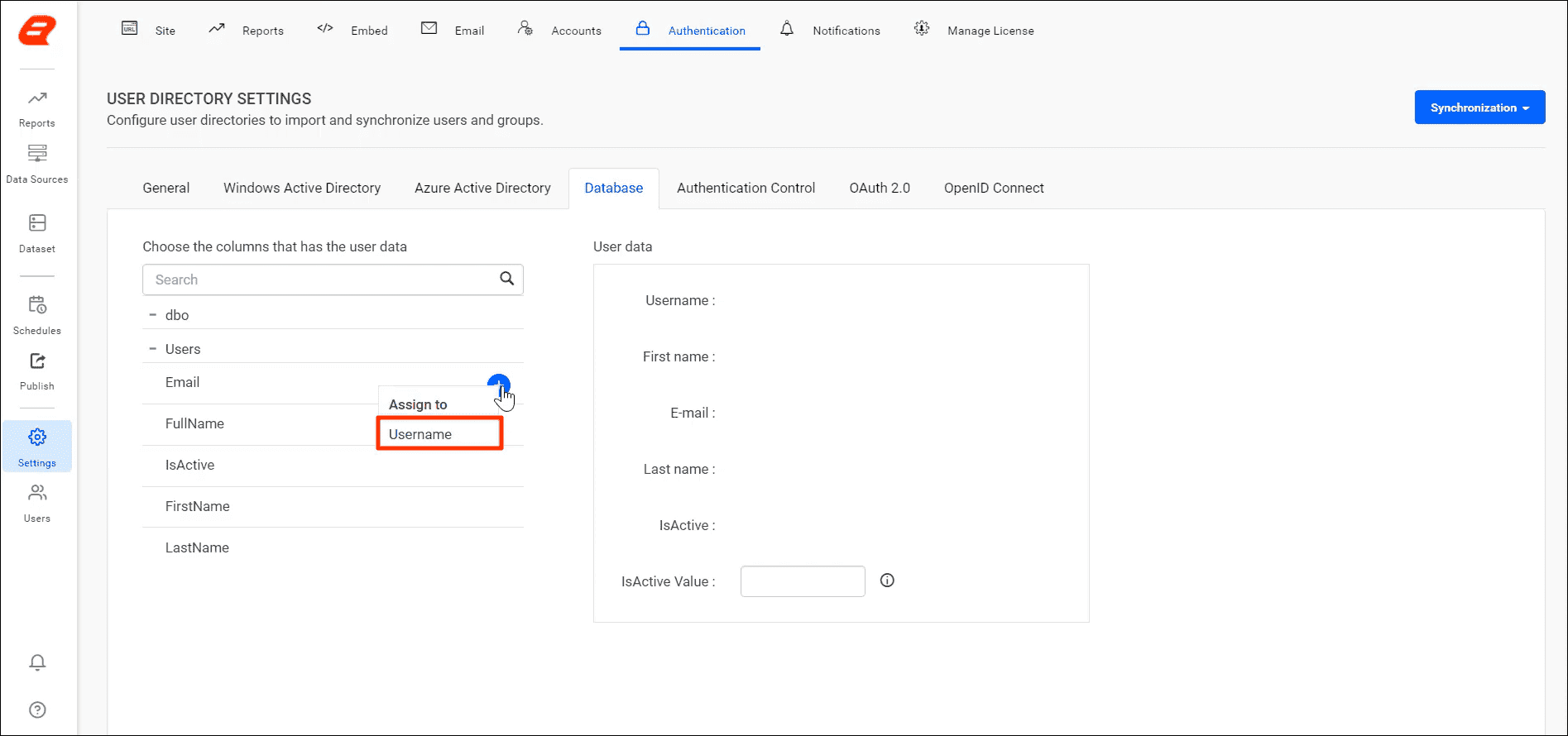Select the Email column row
Screen dimensions: 1568x736
pos(333,383)
